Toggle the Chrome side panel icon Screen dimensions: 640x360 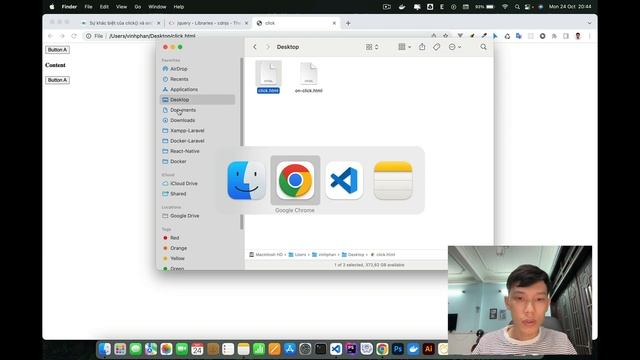[566, 36]
